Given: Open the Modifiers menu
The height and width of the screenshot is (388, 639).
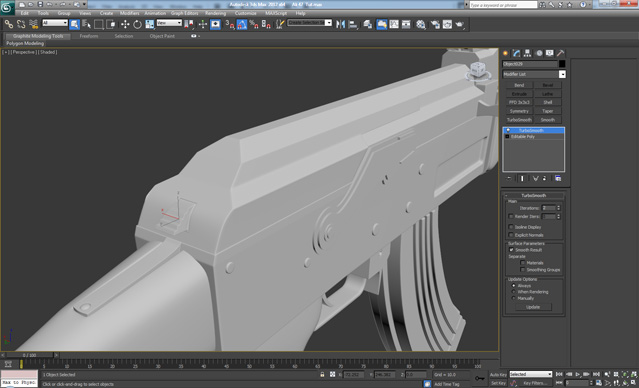Looking at the screenshot, I should point(130,13).
